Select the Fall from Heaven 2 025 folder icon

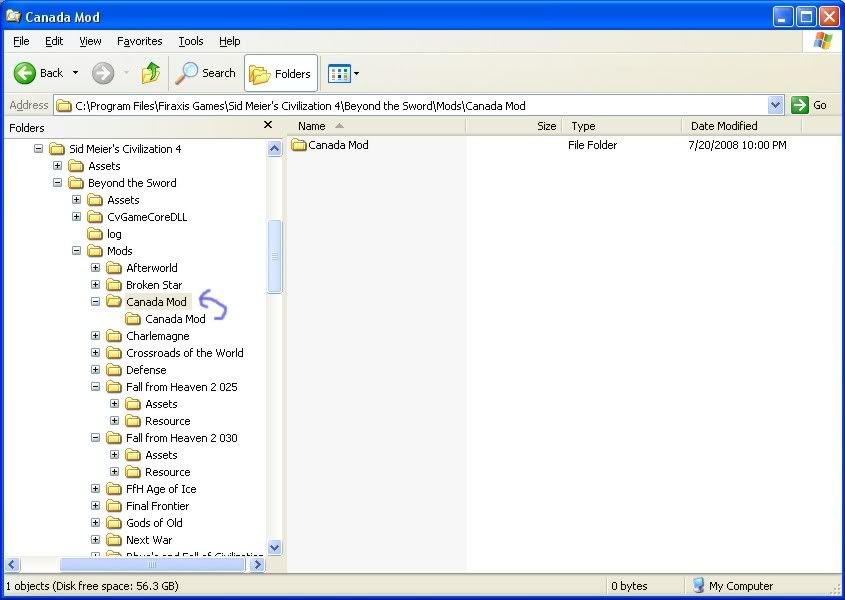click(114, 387)
